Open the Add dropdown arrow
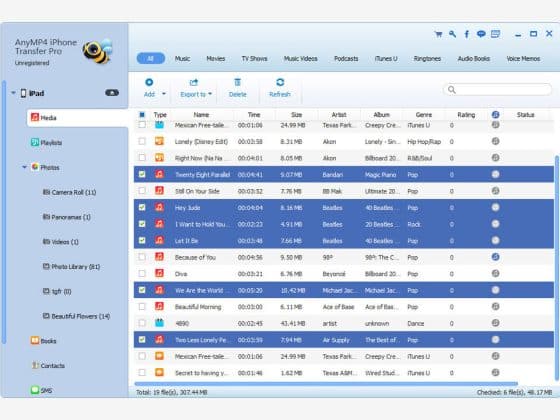The height and width of the screenshot is (420, 560). pos(164,94)
